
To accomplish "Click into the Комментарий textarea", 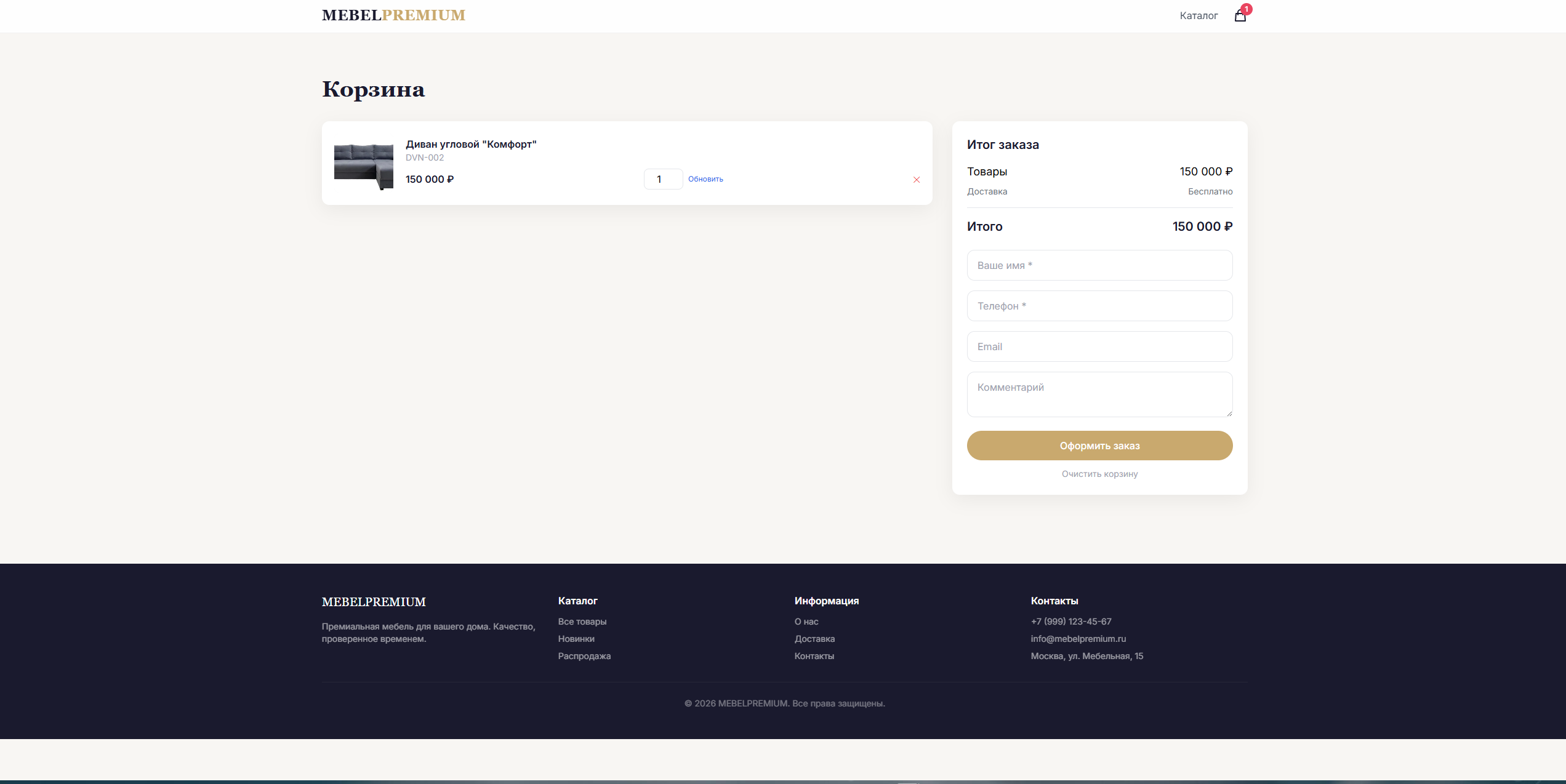I will pyautogui.click(x=1099, y=394).
